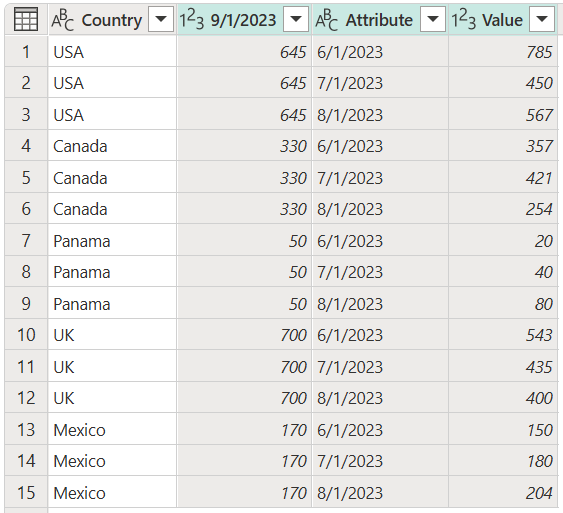Click value 357 in row 4
563x513 pixels.
[503, 146]
